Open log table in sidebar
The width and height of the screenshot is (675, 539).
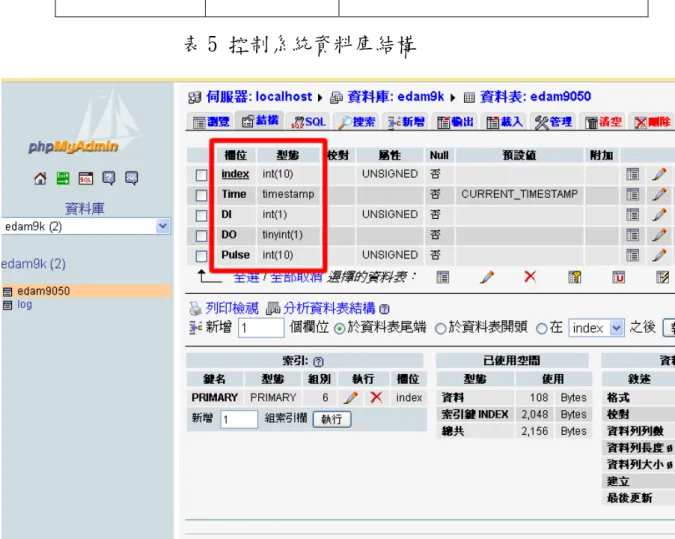25,304
